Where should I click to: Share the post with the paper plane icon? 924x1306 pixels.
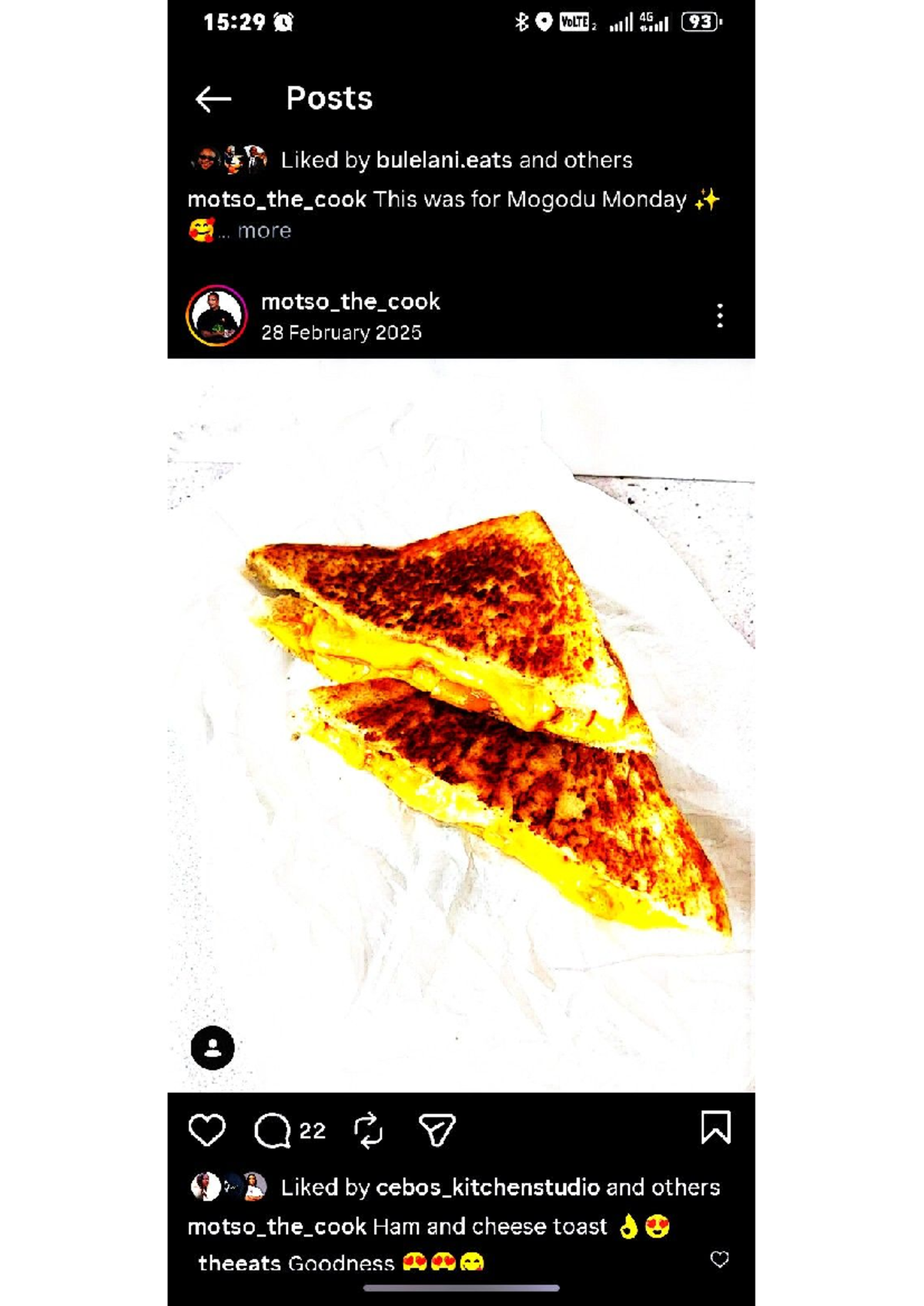click(x=437, y=1130)
